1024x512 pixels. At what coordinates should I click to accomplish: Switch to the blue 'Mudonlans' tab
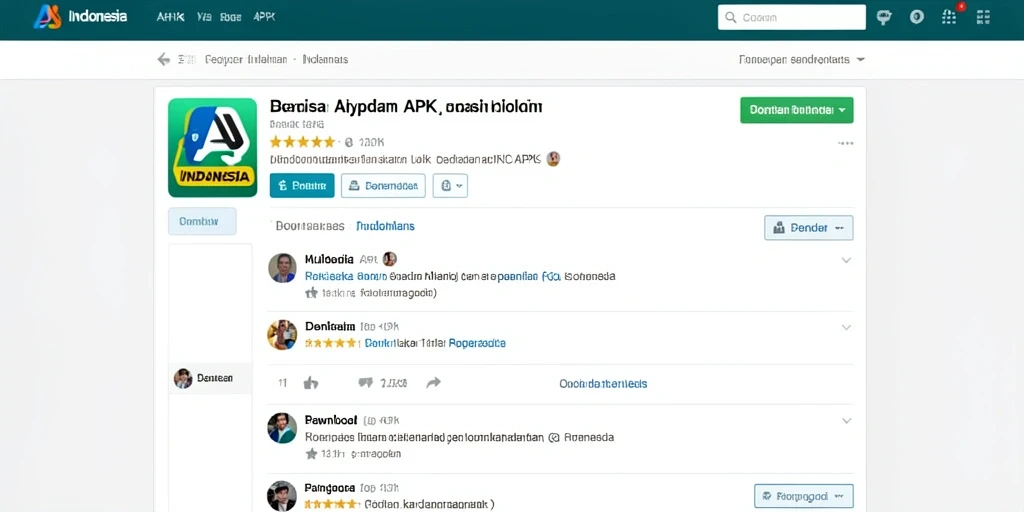[385, 226]
